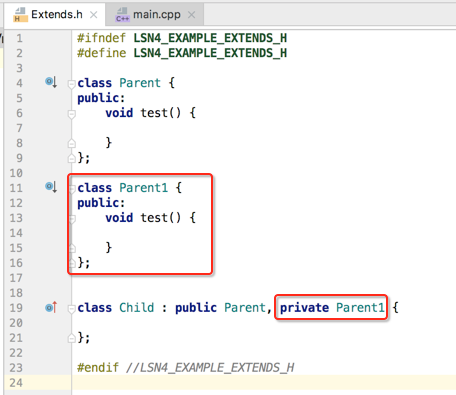
Task: Click the C++ file icon on main.cpp tab
Action: 122,15
